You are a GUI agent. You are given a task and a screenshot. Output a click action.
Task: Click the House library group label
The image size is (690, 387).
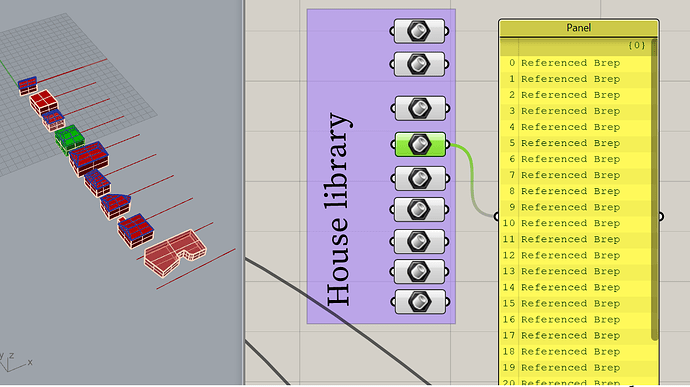point(338,210)
